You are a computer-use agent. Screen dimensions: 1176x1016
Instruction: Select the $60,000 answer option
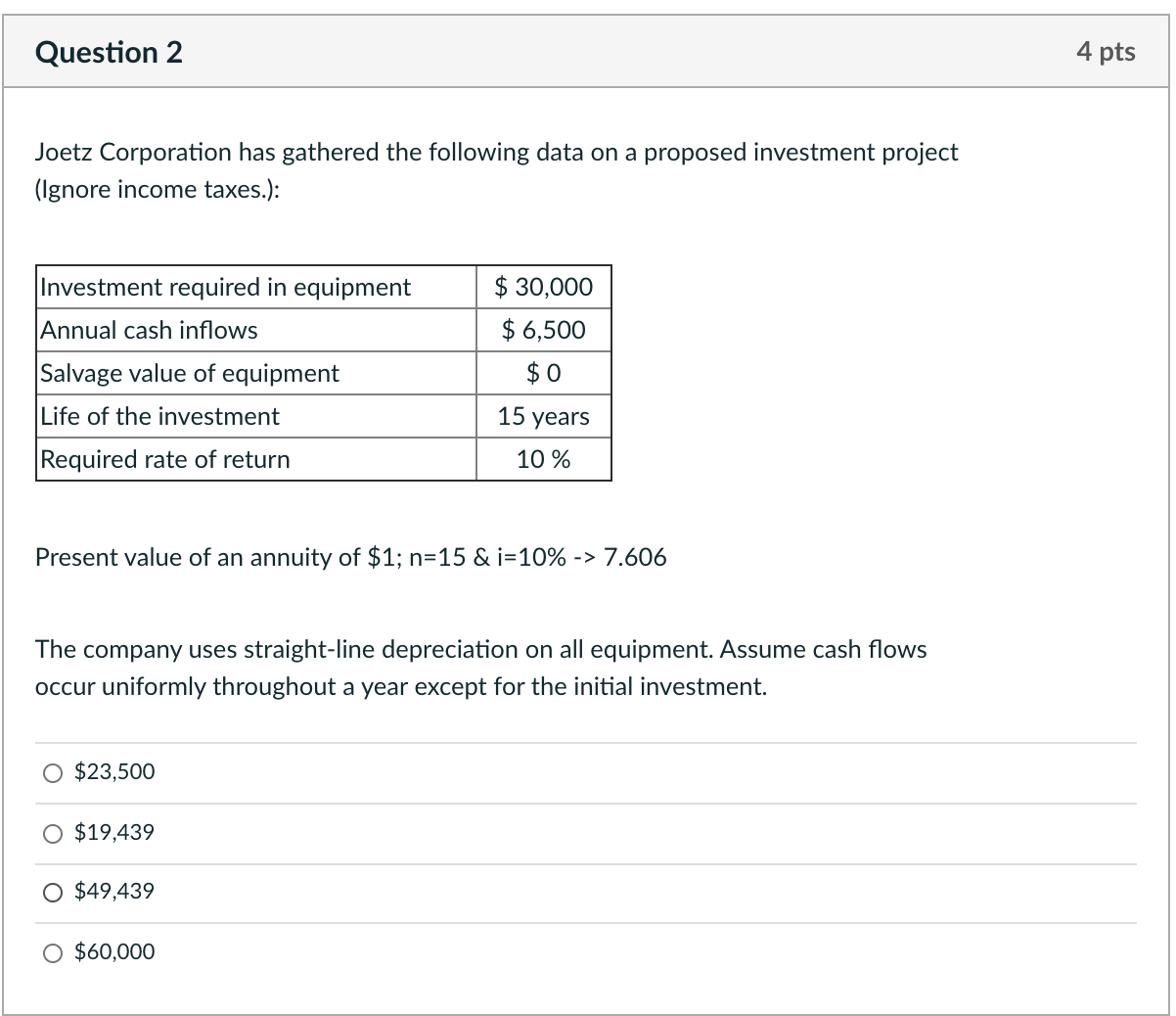pyautogui.click(x=52, y=951)
